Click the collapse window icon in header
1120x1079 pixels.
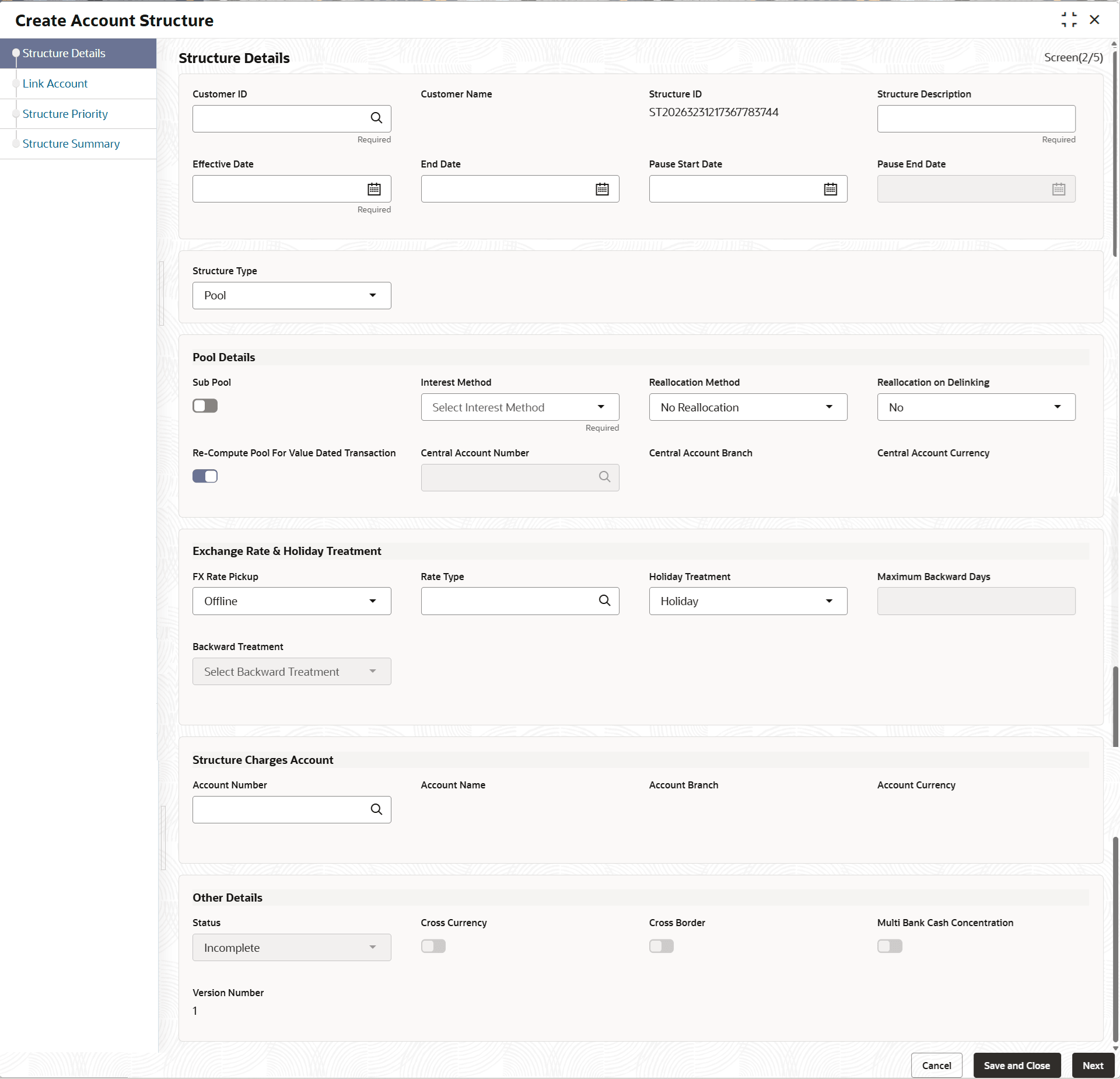click(x=1069, y=20)
